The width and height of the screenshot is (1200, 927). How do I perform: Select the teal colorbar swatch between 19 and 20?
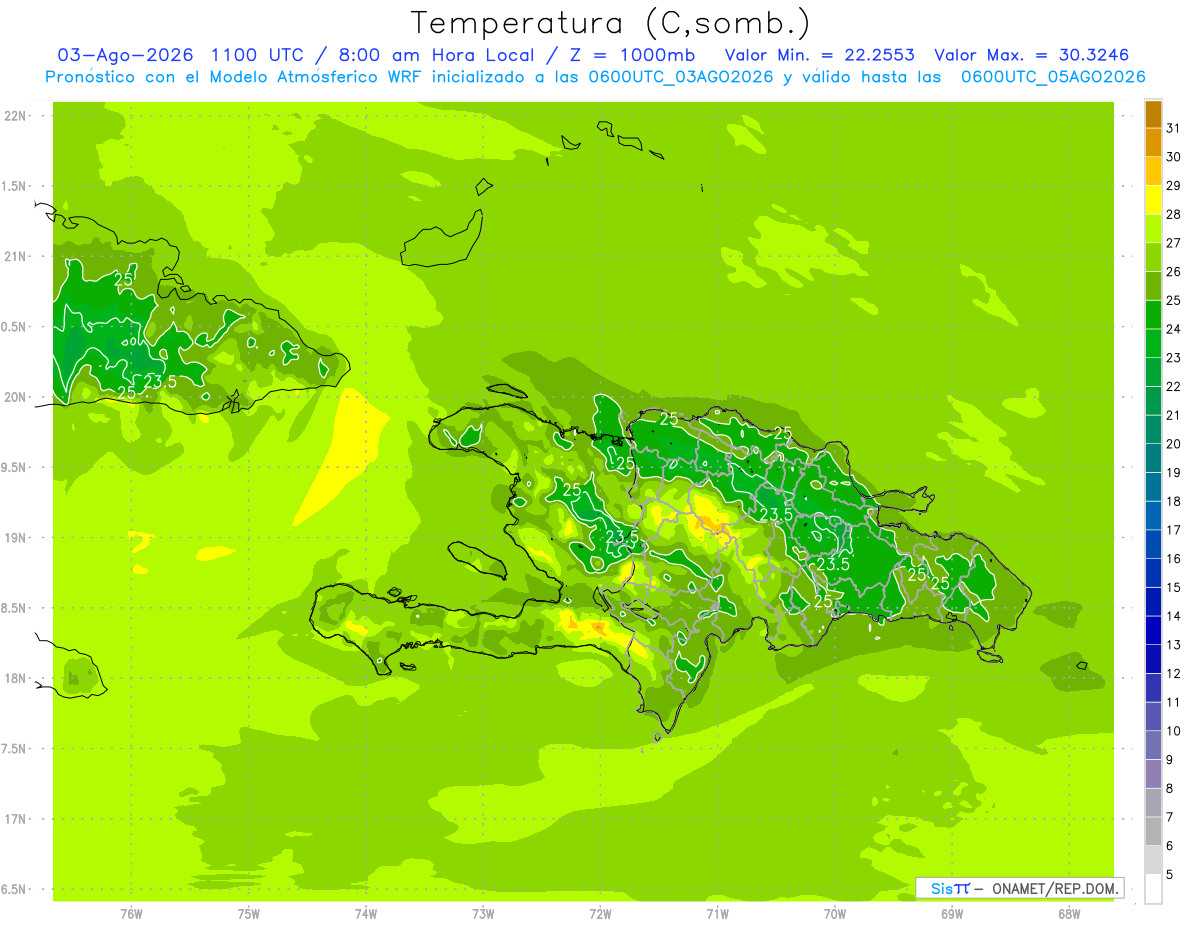tap(1153, 458)
